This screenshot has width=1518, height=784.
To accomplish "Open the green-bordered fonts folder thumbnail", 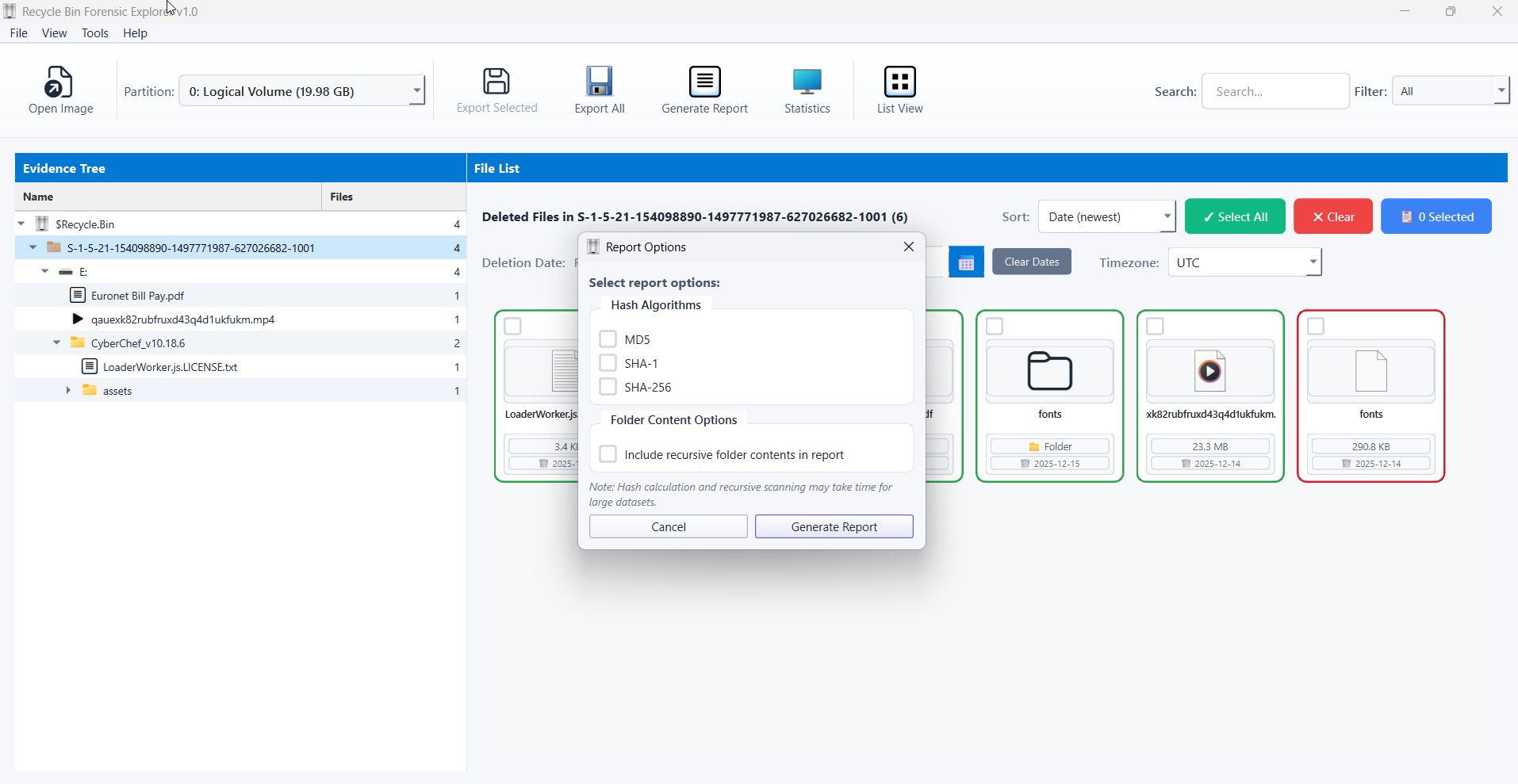I will tap(1050, 371).
